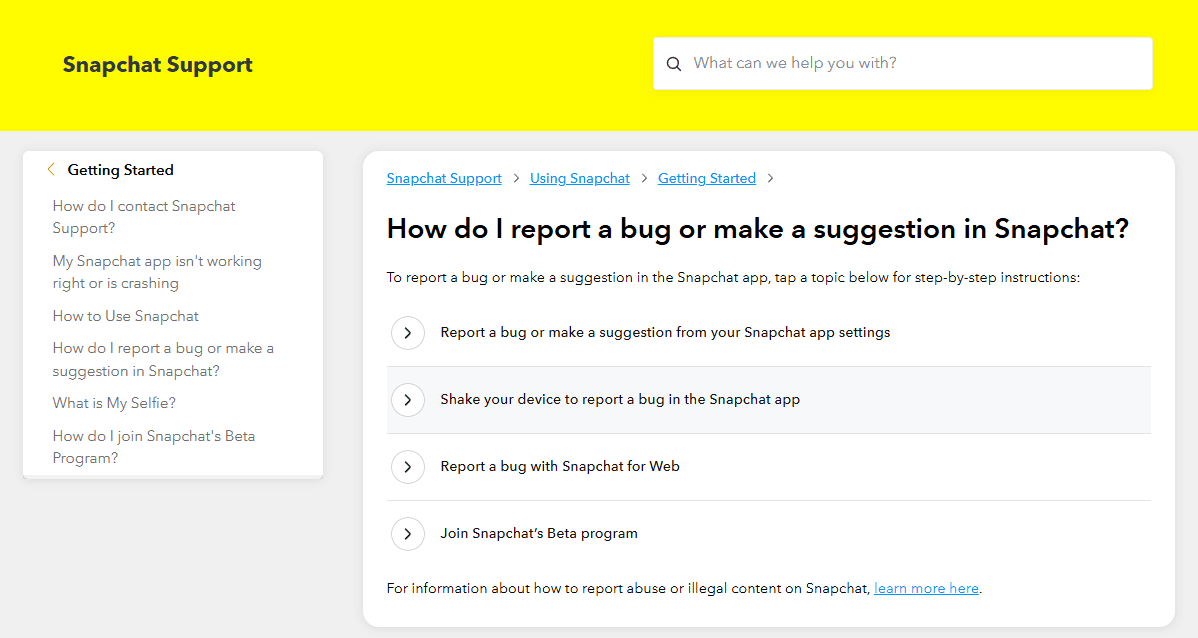Open the Using Snapchat breadcrumb link
Viewport: 1198px width, 638px height.
(580, 179)
